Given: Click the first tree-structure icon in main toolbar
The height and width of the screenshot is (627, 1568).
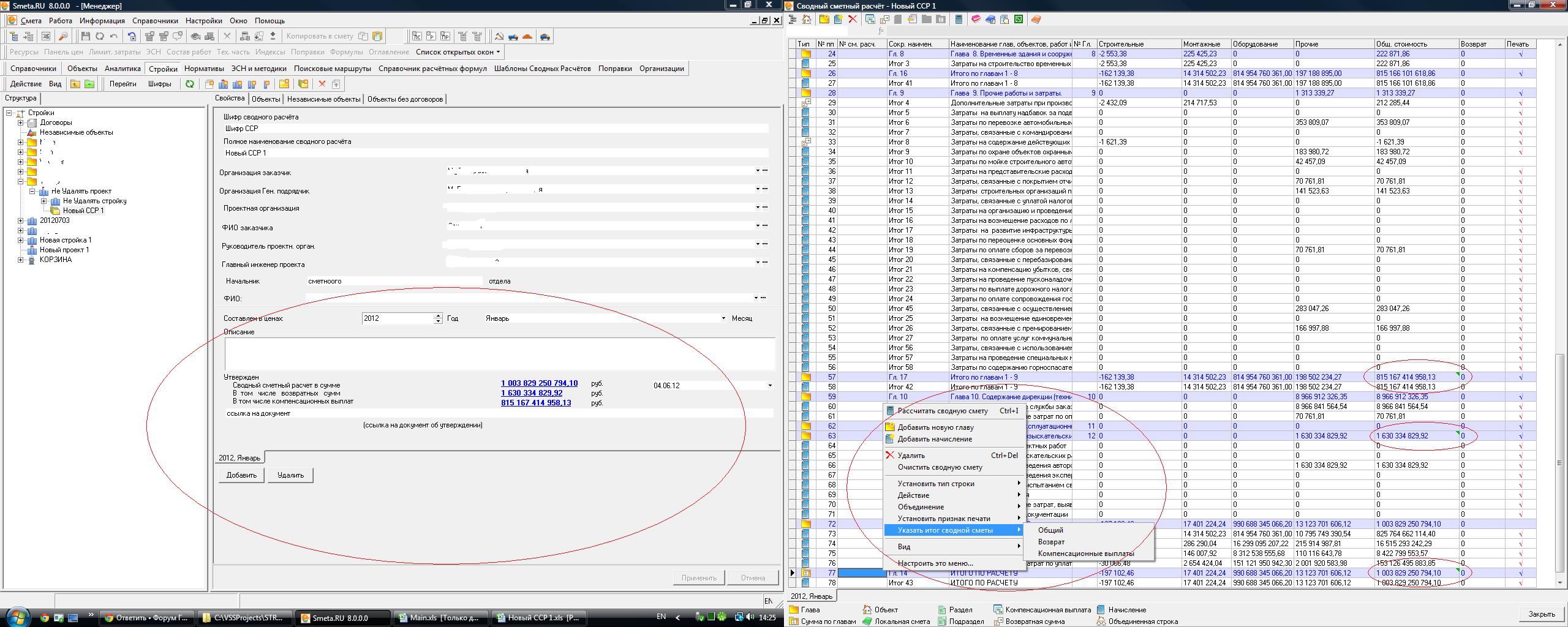Looking at the screenshot, I should (x=13, y=36).
